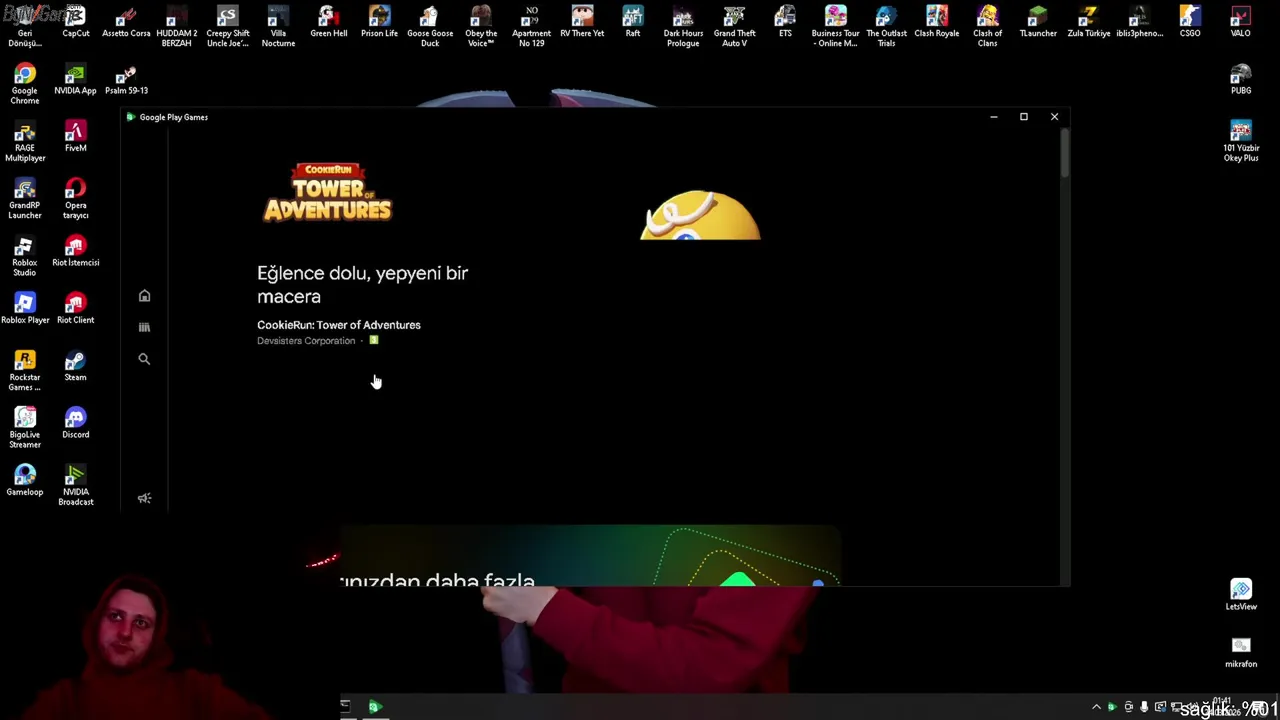
Task: Open Apartment No 129 desktop icon
Action: [531, 27]
